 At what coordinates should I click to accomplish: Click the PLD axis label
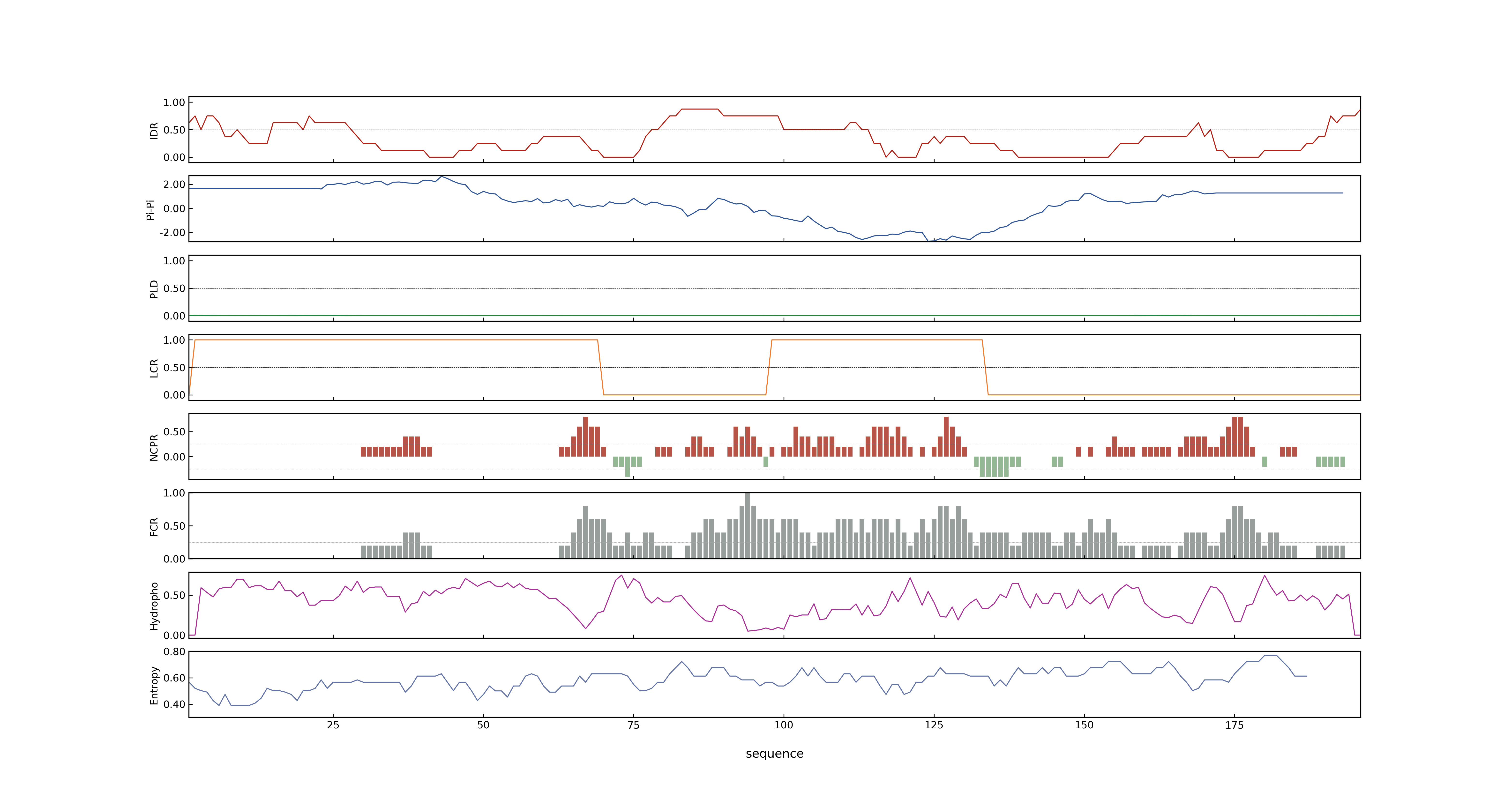point(154,288)
